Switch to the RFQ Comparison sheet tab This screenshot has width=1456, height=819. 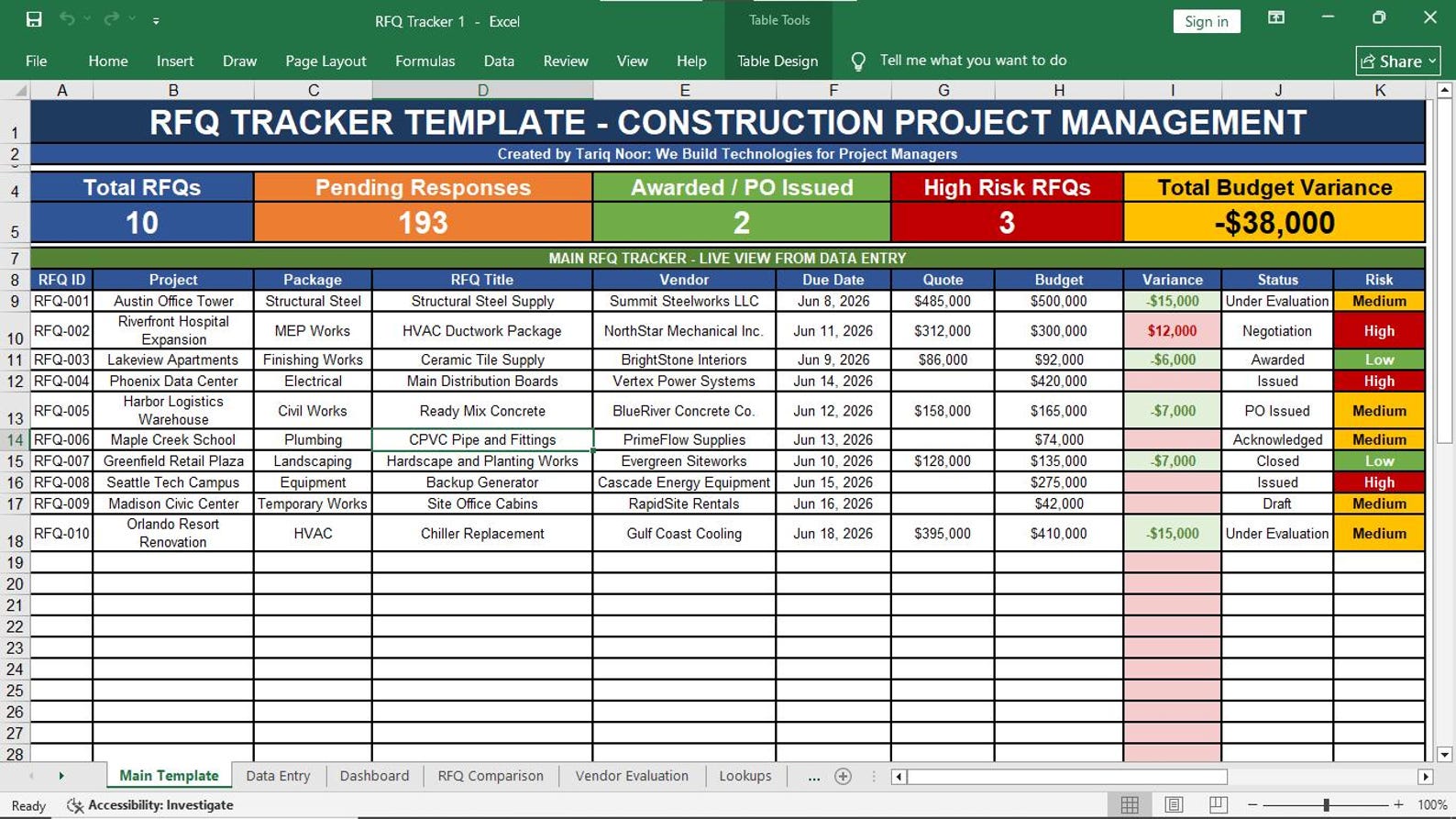491,776
